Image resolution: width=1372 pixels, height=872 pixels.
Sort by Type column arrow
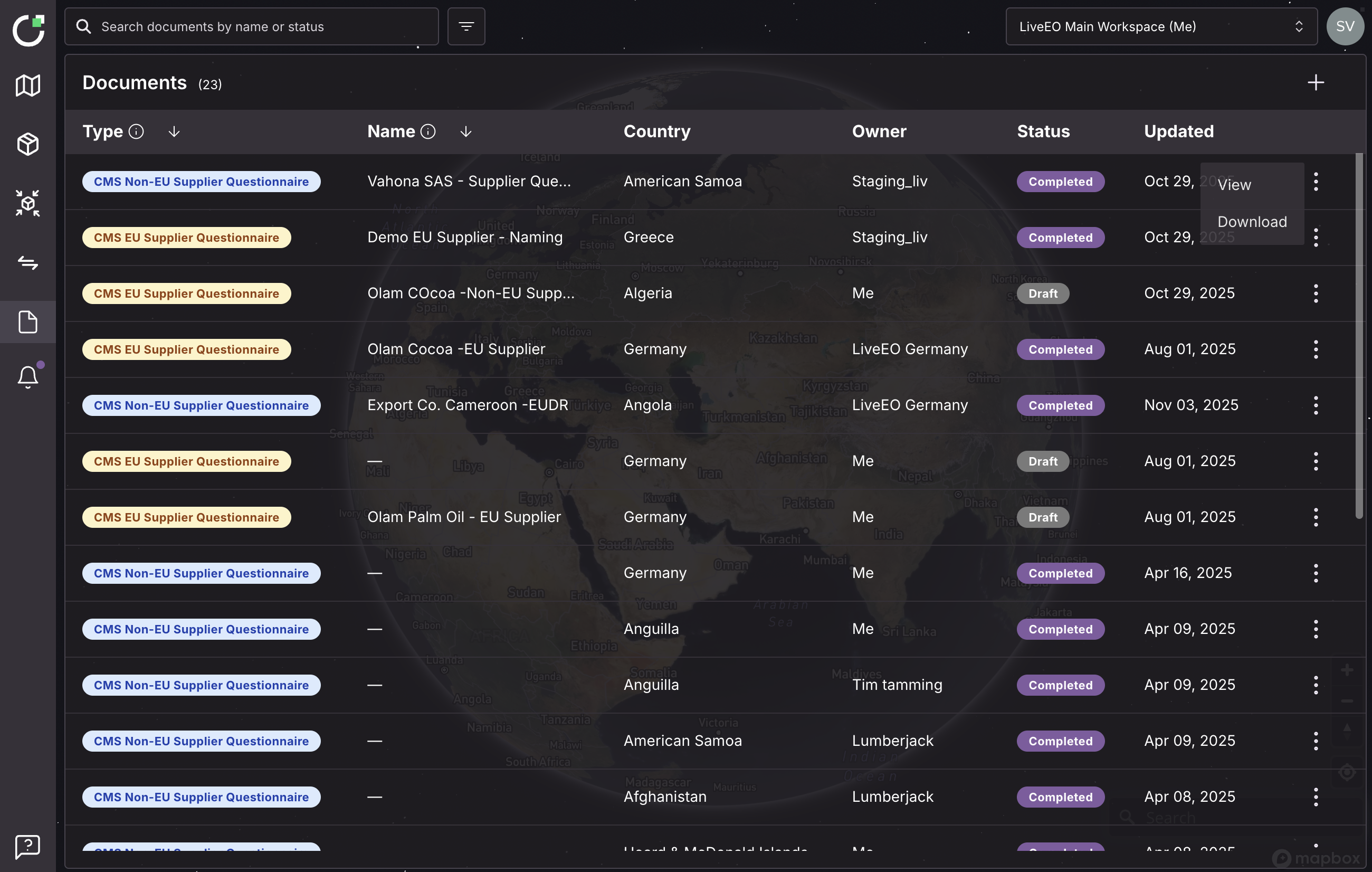tap(174, 131)
